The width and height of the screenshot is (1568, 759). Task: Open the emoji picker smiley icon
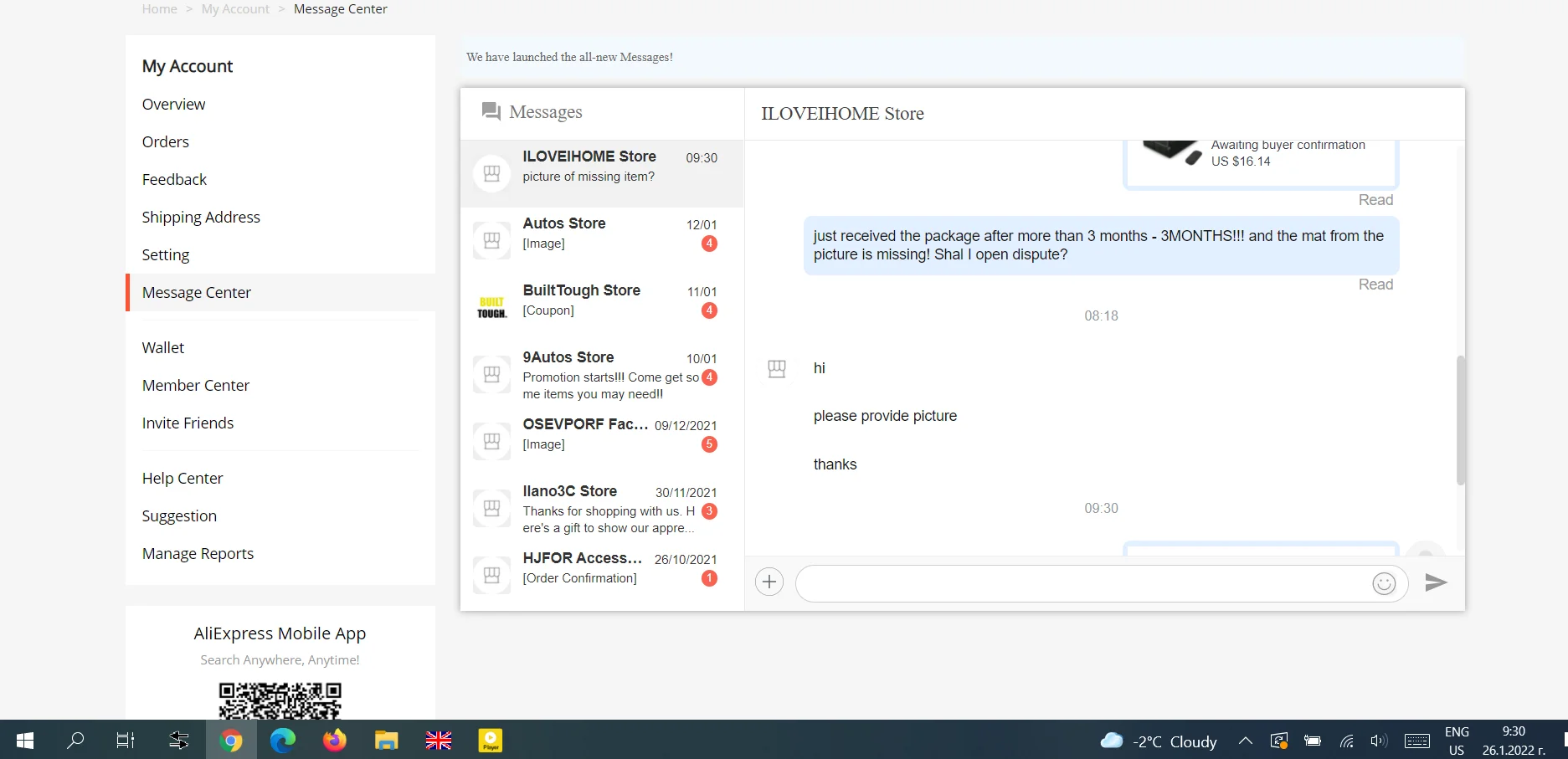pos(1384,583)
